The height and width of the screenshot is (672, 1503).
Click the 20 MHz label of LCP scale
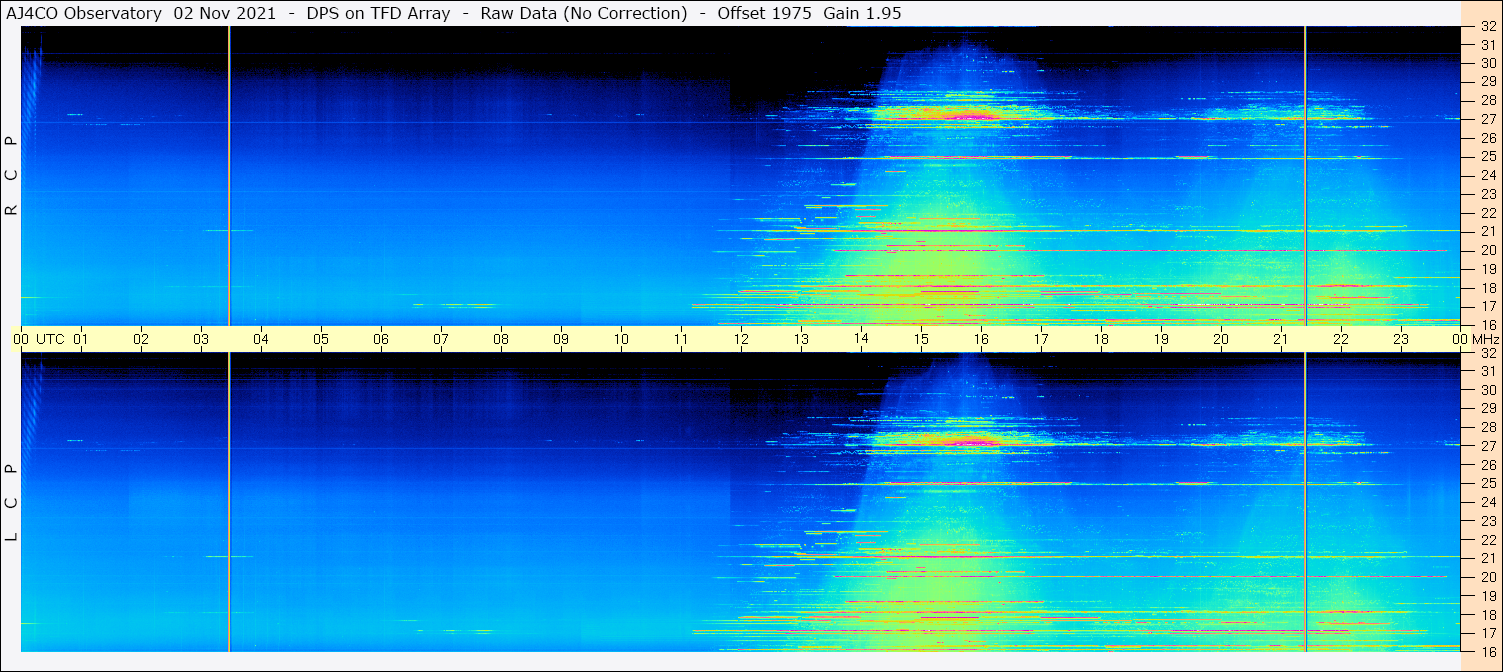[x=1487, y=577]
